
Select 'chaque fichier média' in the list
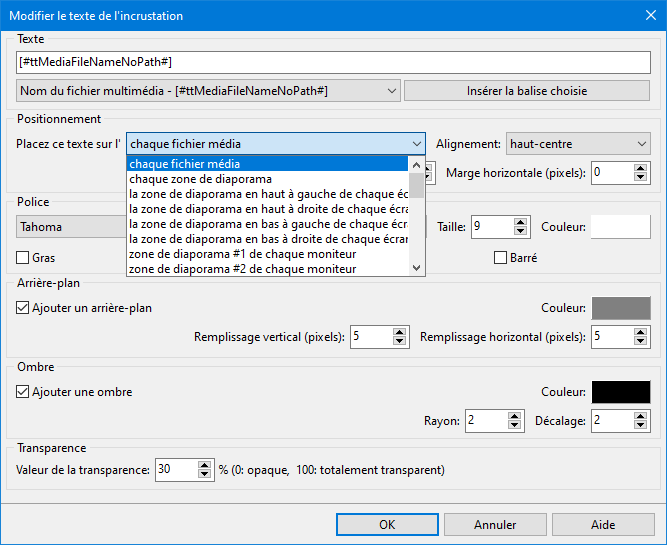[268, 164]
